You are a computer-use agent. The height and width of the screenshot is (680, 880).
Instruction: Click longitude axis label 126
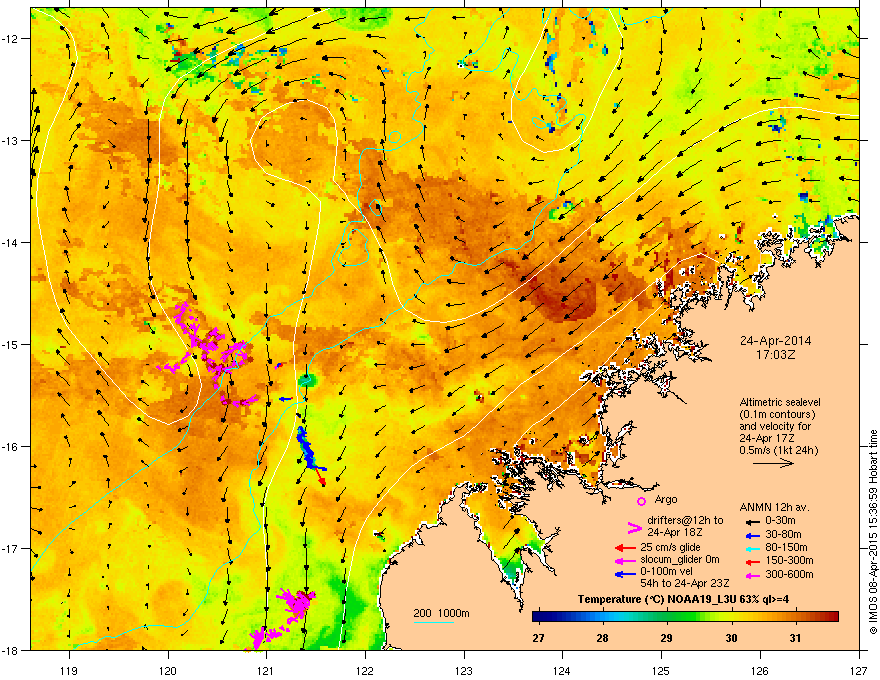tap(760, 670)
